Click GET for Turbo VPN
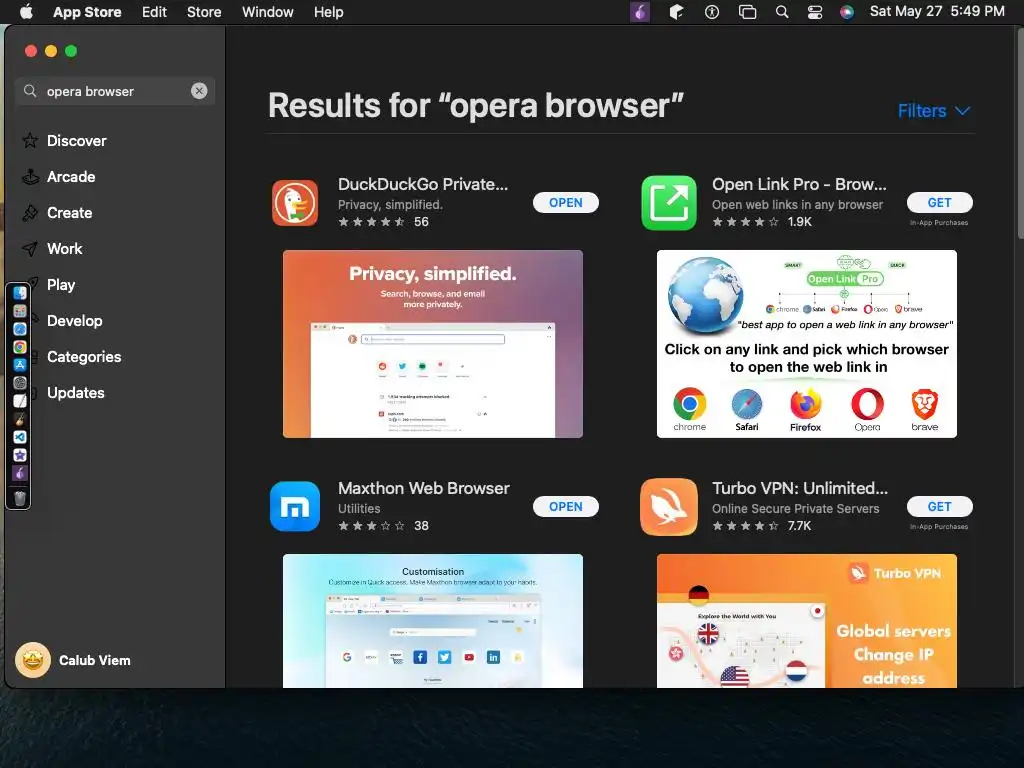1024x768 pixels. 939,506
